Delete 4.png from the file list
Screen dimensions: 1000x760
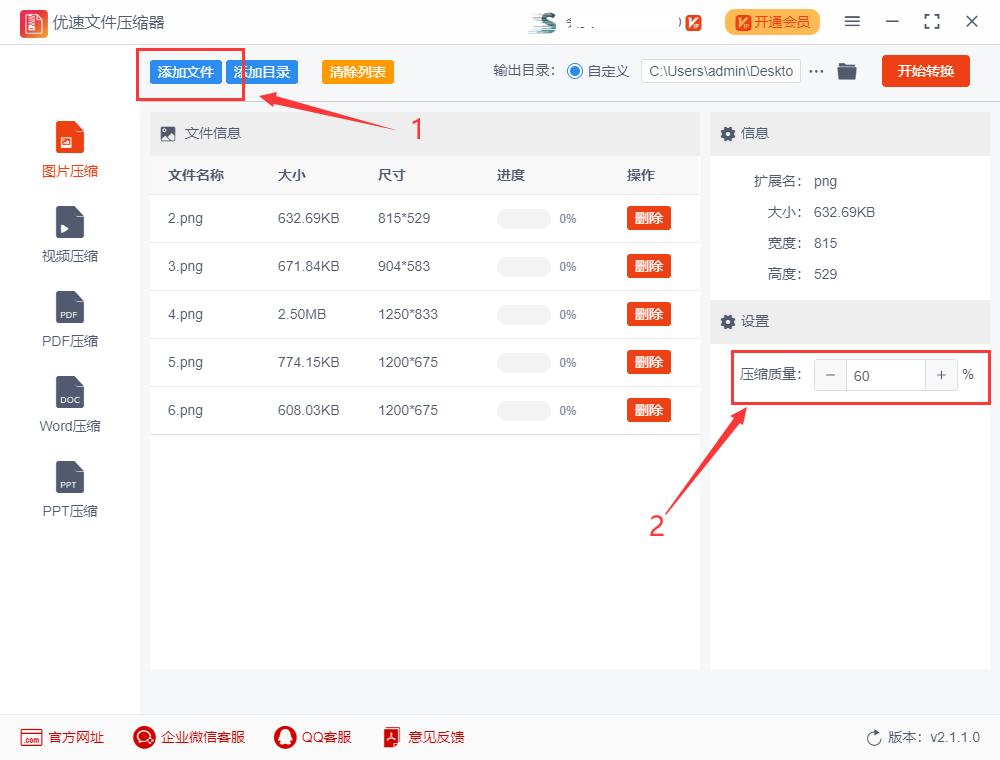648,314
